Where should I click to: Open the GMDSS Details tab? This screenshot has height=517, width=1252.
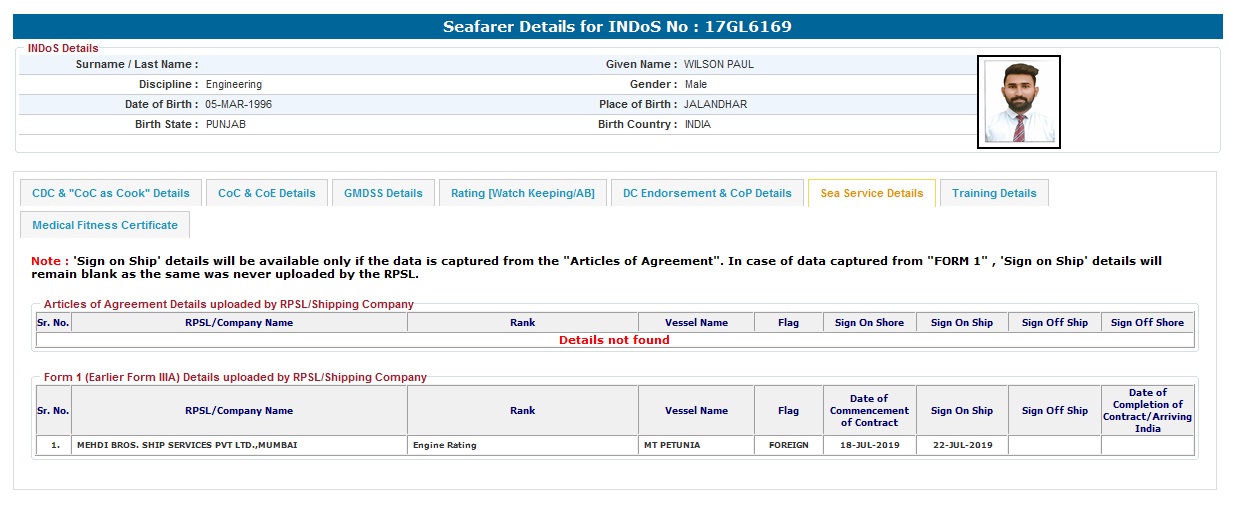point(383,193)
